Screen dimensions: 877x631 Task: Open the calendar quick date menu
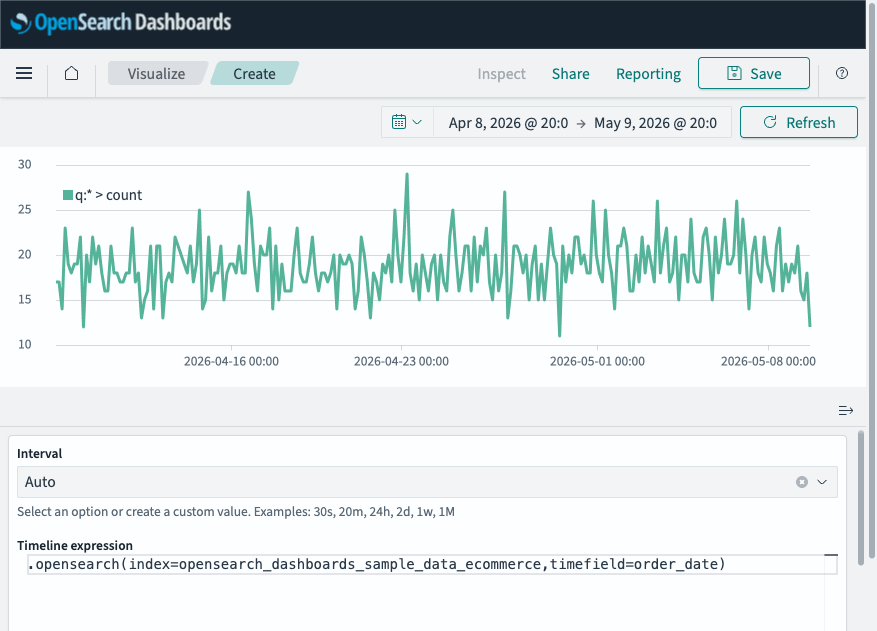(x=407, y=122)
